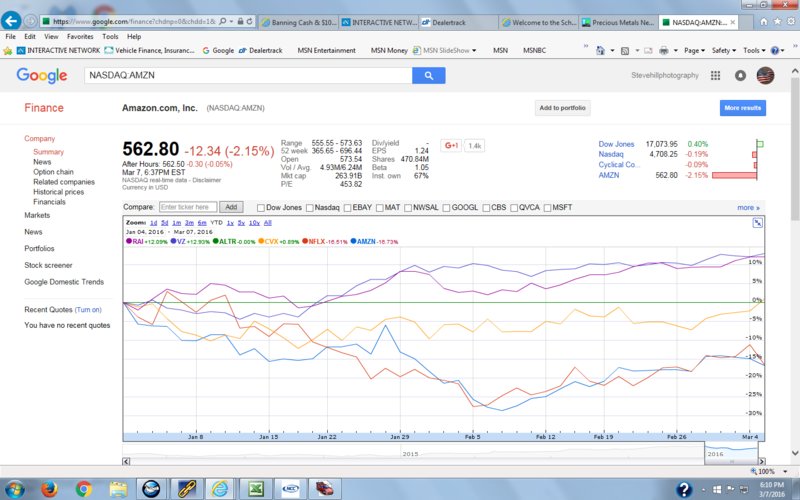Image resolution: width=800 pixels, height=500 pixels.
Task: Click the Add to portfolio button
Action: pyautogui.click(x=562, y=108)
